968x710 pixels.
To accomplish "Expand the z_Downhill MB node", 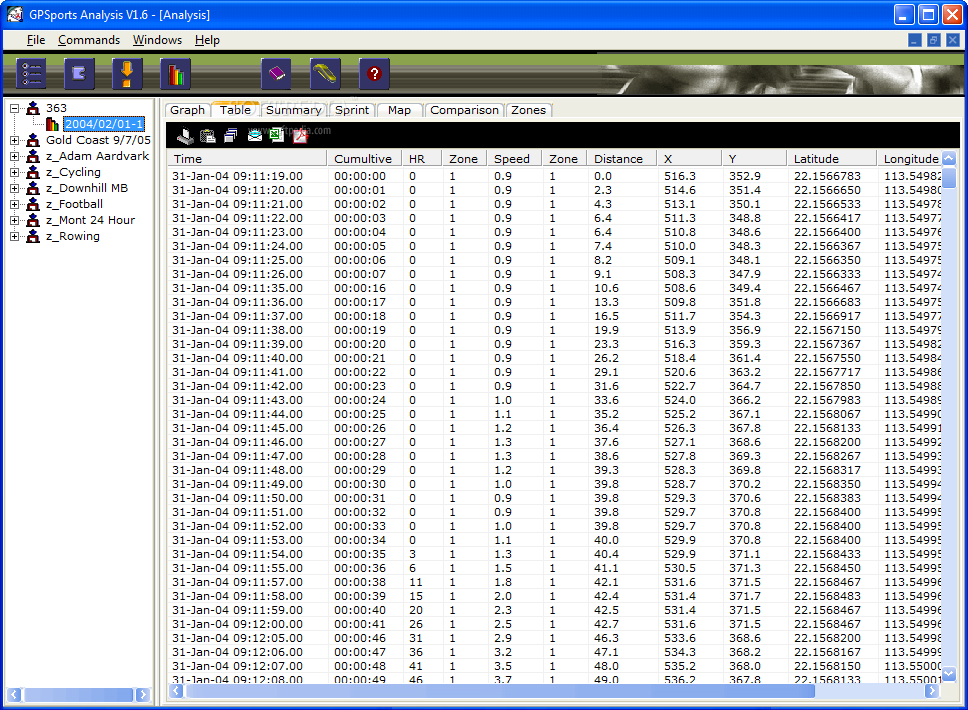I will point(14,188).
